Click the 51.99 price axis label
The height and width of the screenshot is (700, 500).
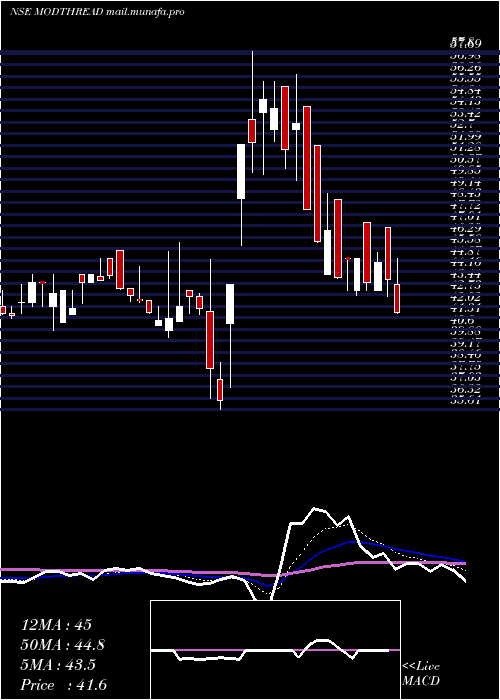(x=466, y=137)
